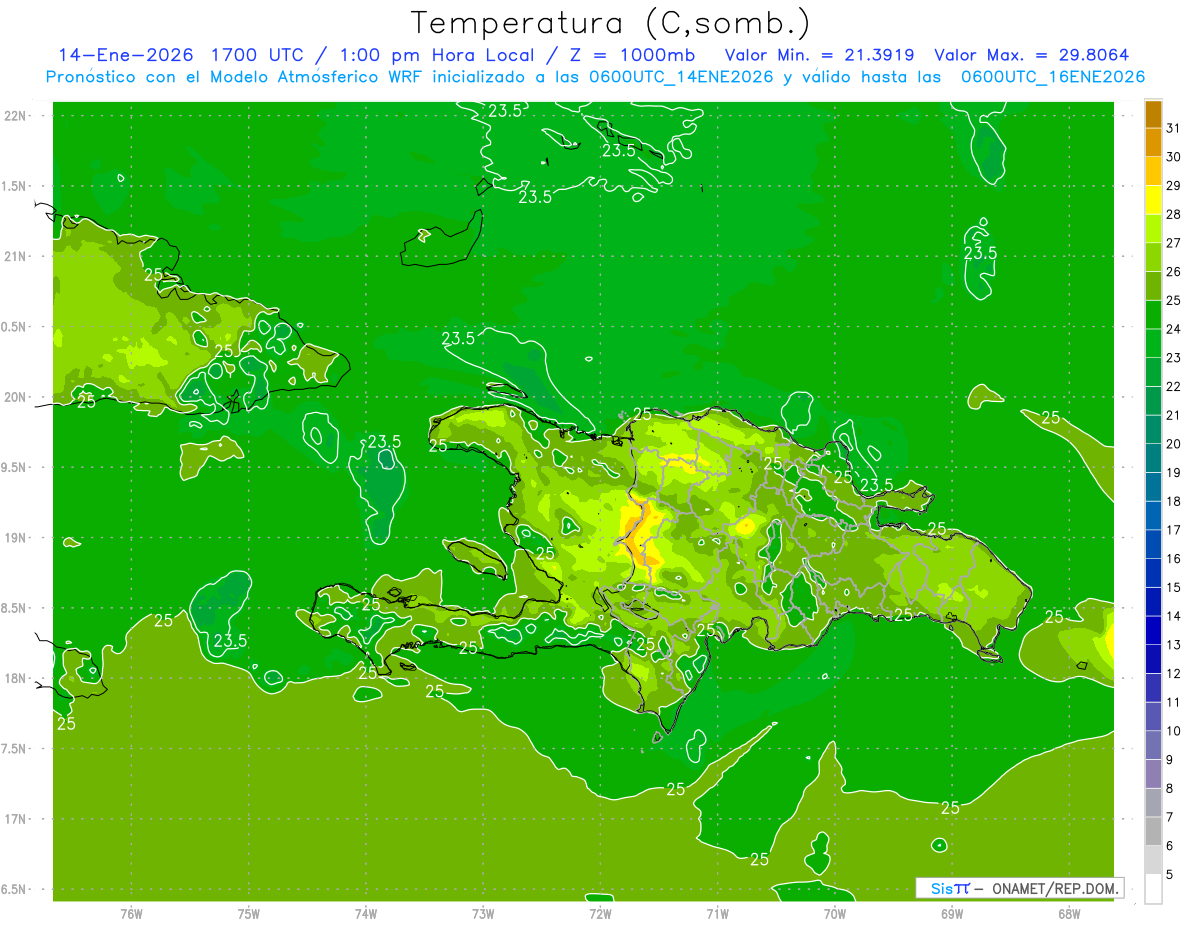Click the yellow legend swatch between 28 and 29
Image resolution: width=1200 pixels, height=927 pixels.
[1153, 200]
